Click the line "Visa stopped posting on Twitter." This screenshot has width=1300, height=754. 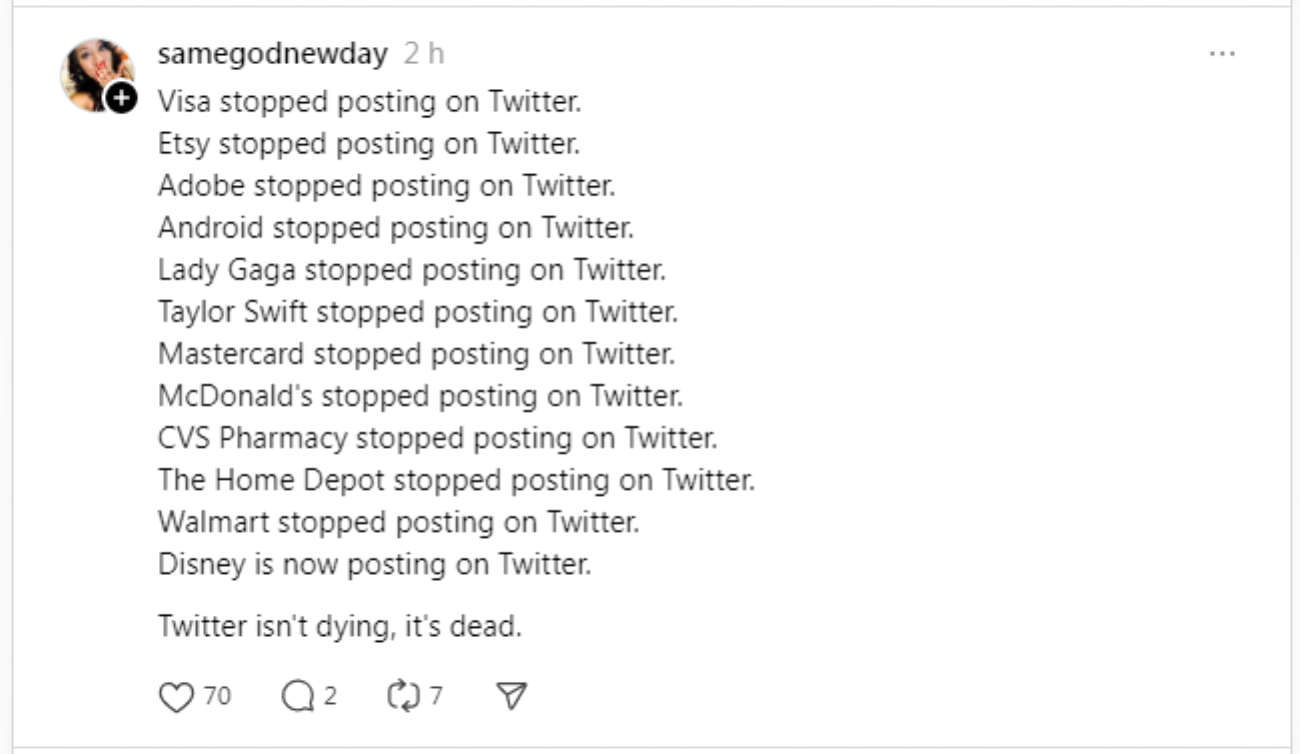click(x=370, y=102)
